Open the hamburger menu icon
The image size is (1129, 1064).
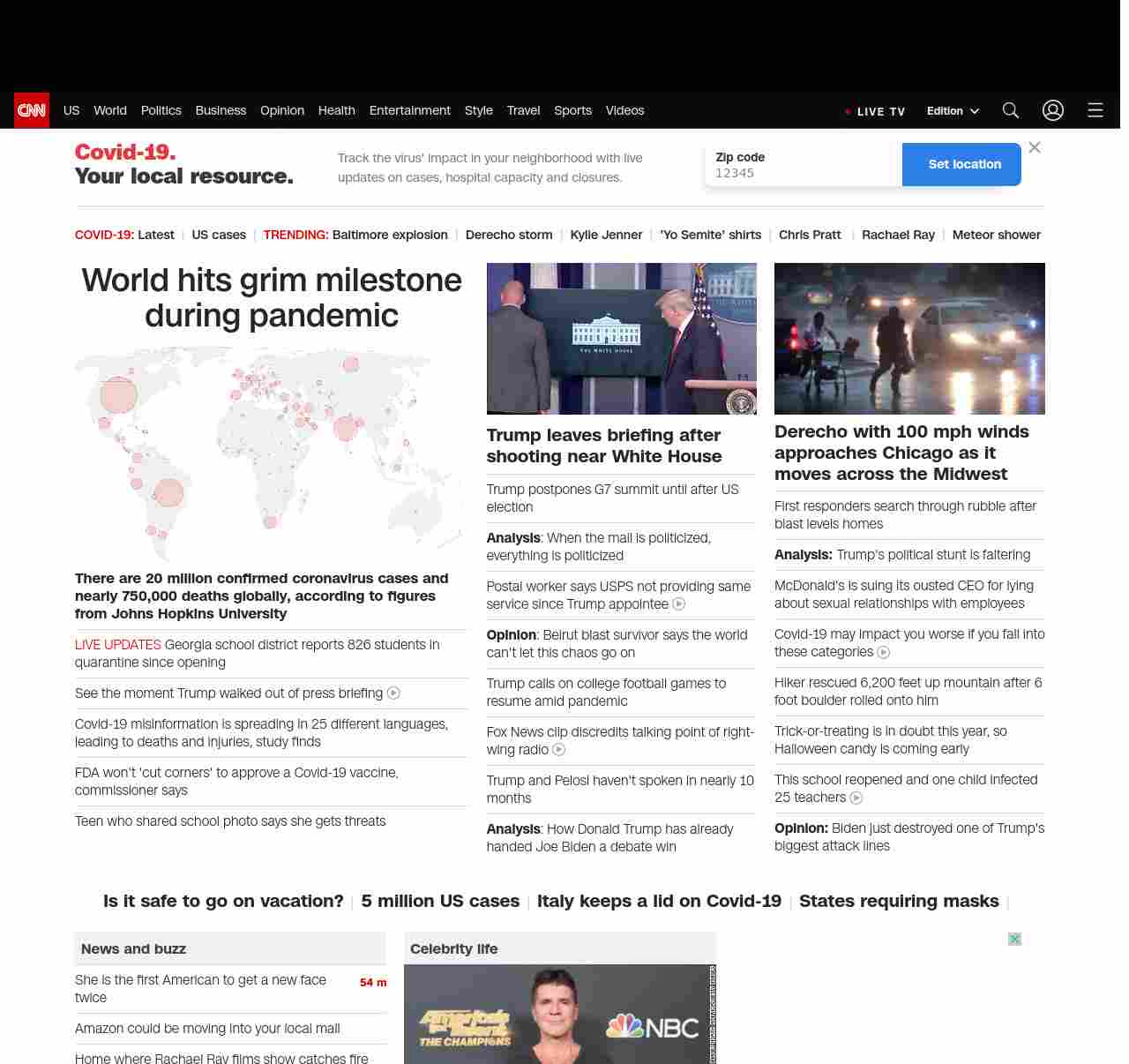(1095, 110)
